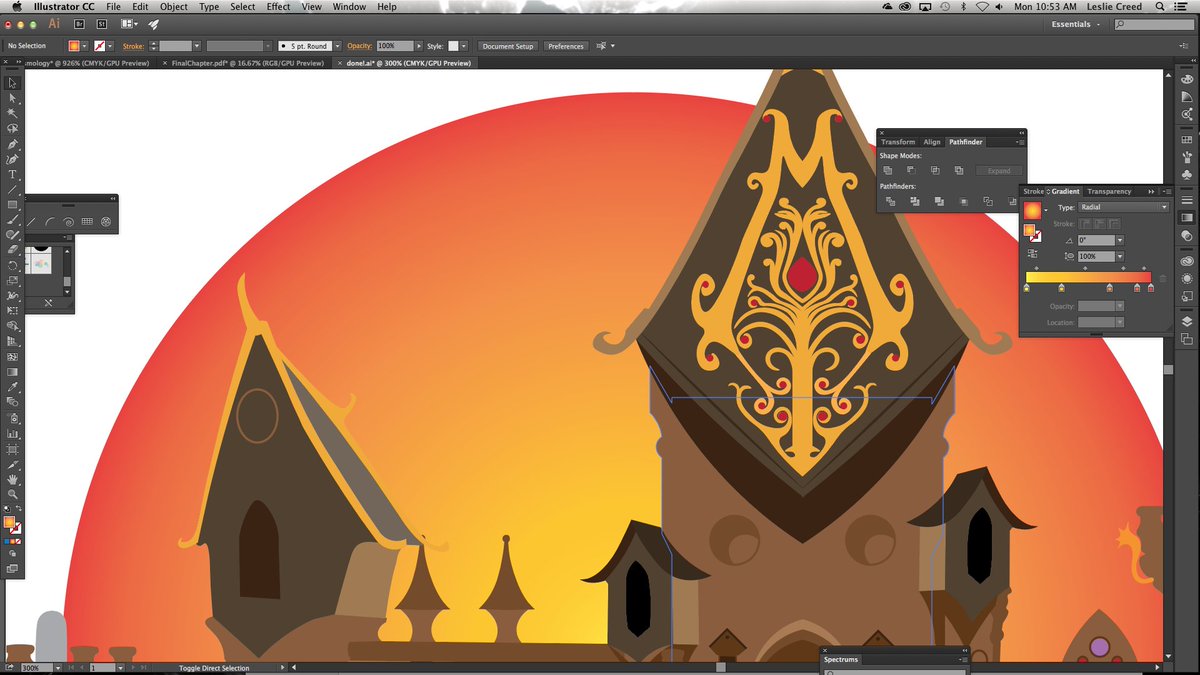
Task: Click the Merge pathfinder icon
Action: [938, 201]
